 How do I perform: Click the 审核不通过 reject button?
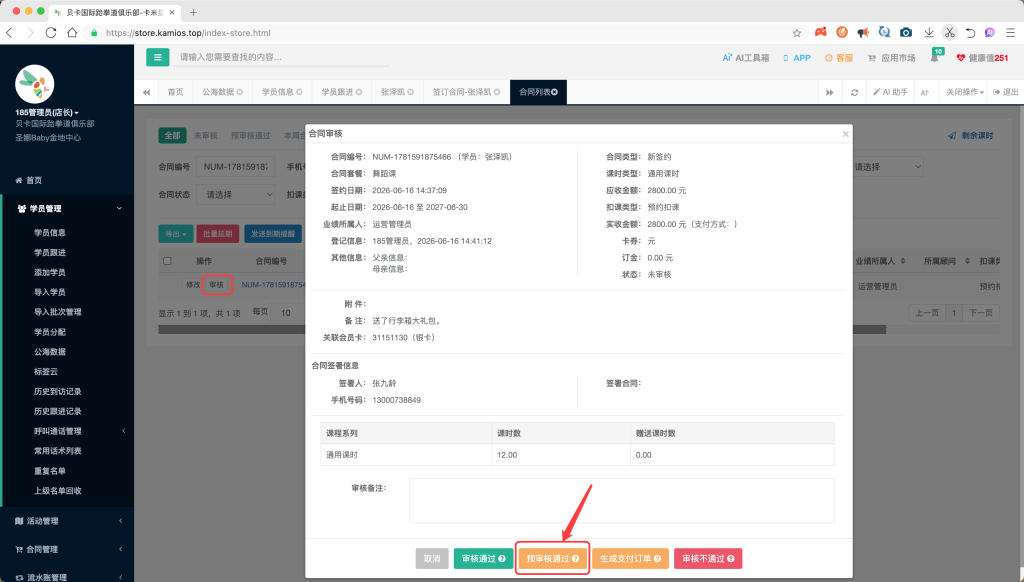tap(708, 558)
